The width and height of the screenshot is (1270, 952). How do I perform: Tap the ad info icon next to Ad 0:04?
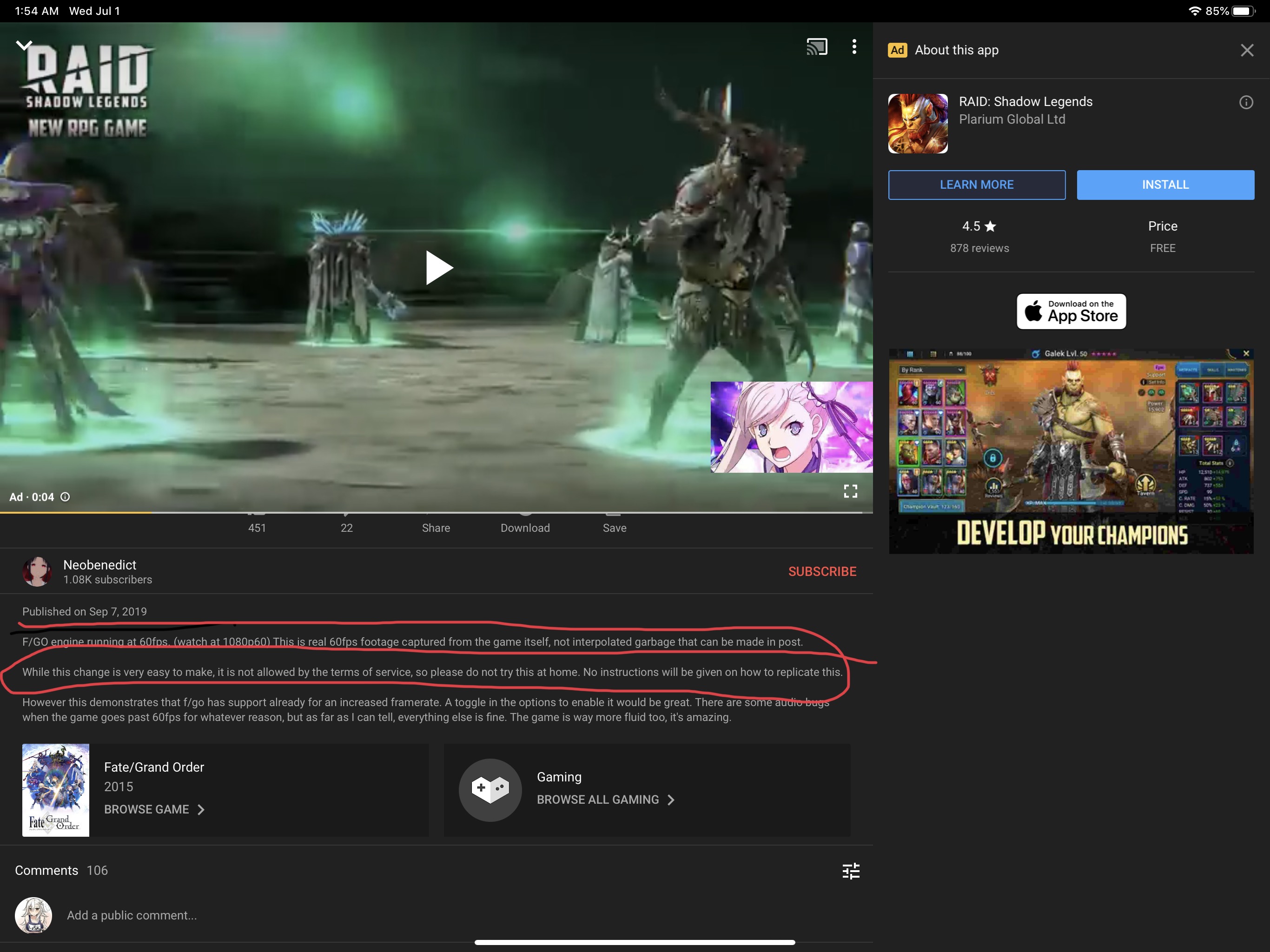coord(66,496)
